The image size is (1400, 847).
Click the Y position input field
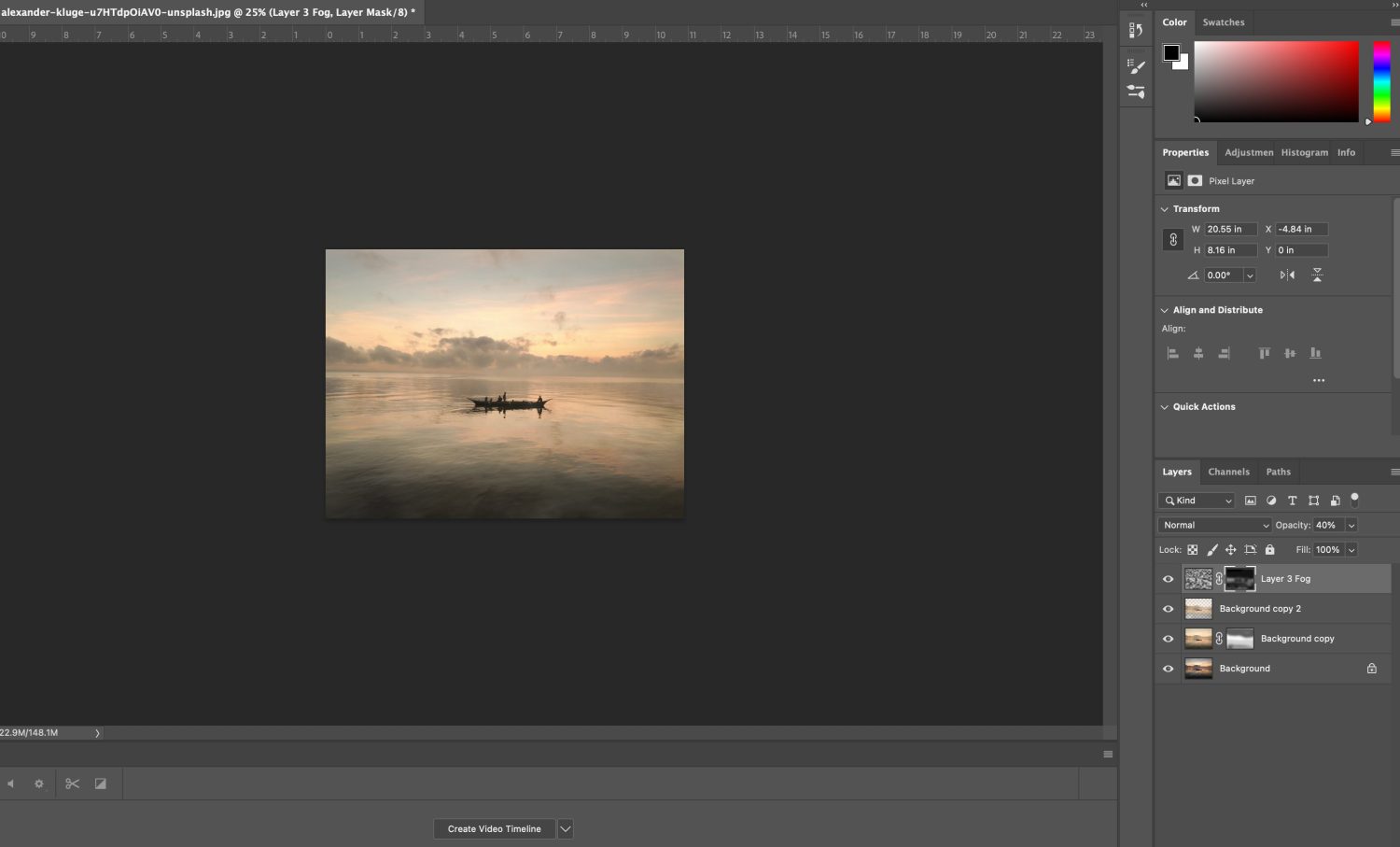tap(1301, 250)
